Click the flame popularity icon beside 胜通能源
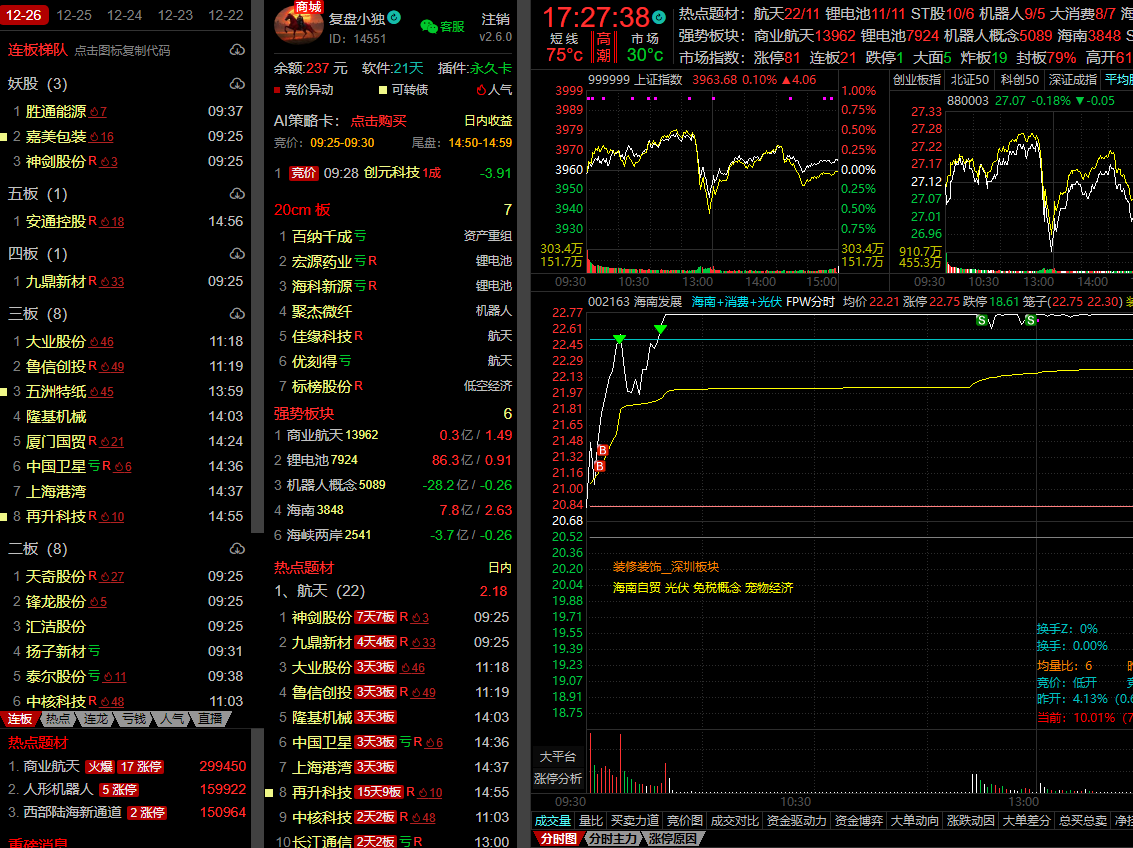The height and width of the screenshot is (848, 1133). click(97, 112)
